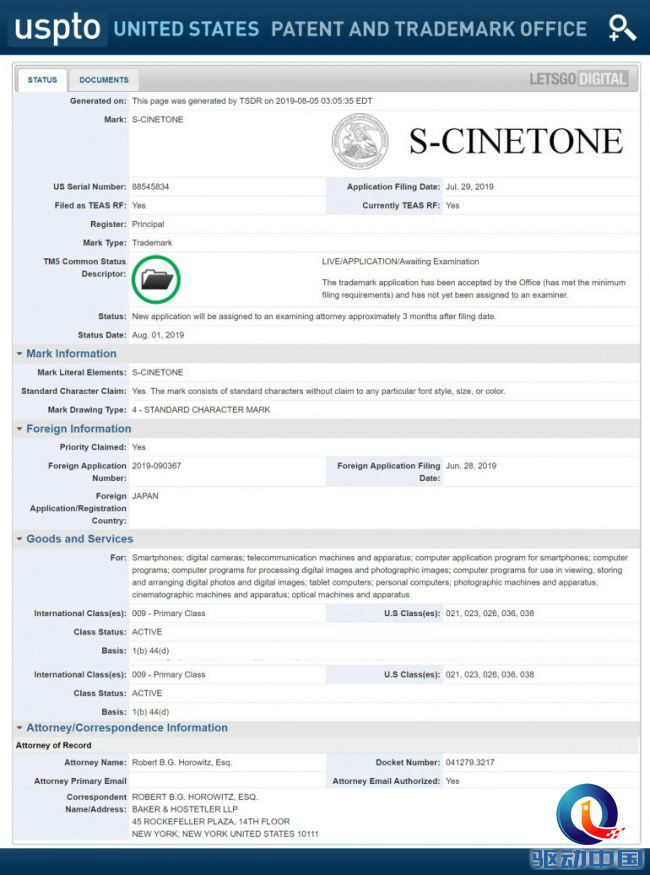Image resolution: width=650 pixels, height=875 pixels.
Task: Collapse the Foreign Information section
Action: (18, 428)
